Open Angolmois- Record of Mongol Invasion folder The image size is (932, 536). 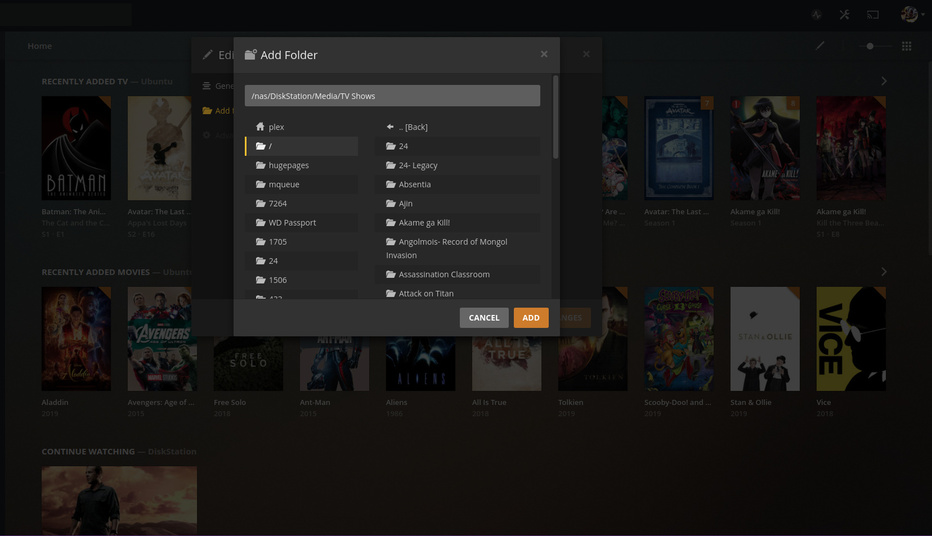coord(458,248)
